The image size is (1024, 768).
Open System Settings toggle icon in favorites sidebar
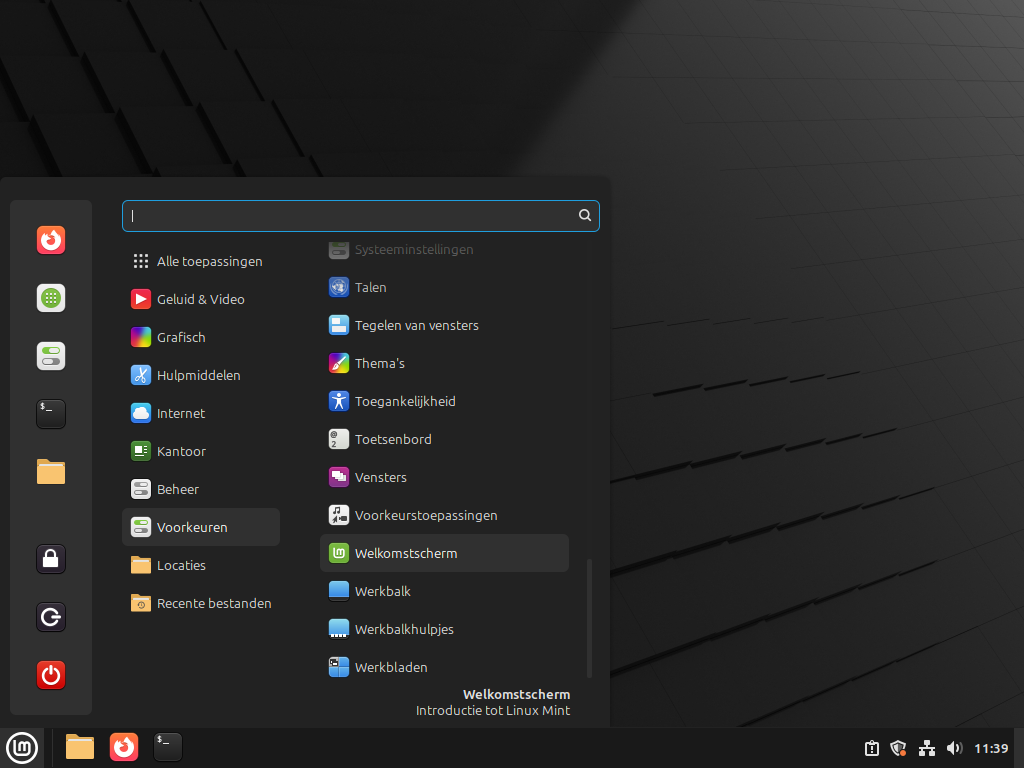tap(51, 357)
